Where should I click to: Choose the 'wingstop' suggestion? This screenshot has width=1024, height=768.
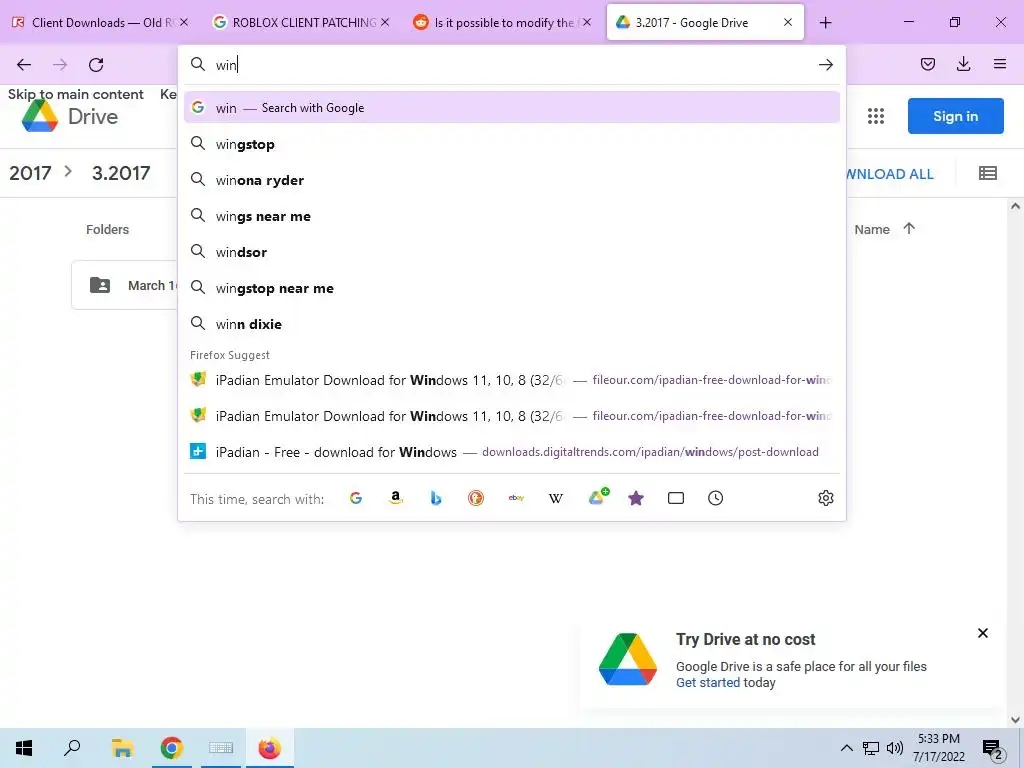point(511,144)
